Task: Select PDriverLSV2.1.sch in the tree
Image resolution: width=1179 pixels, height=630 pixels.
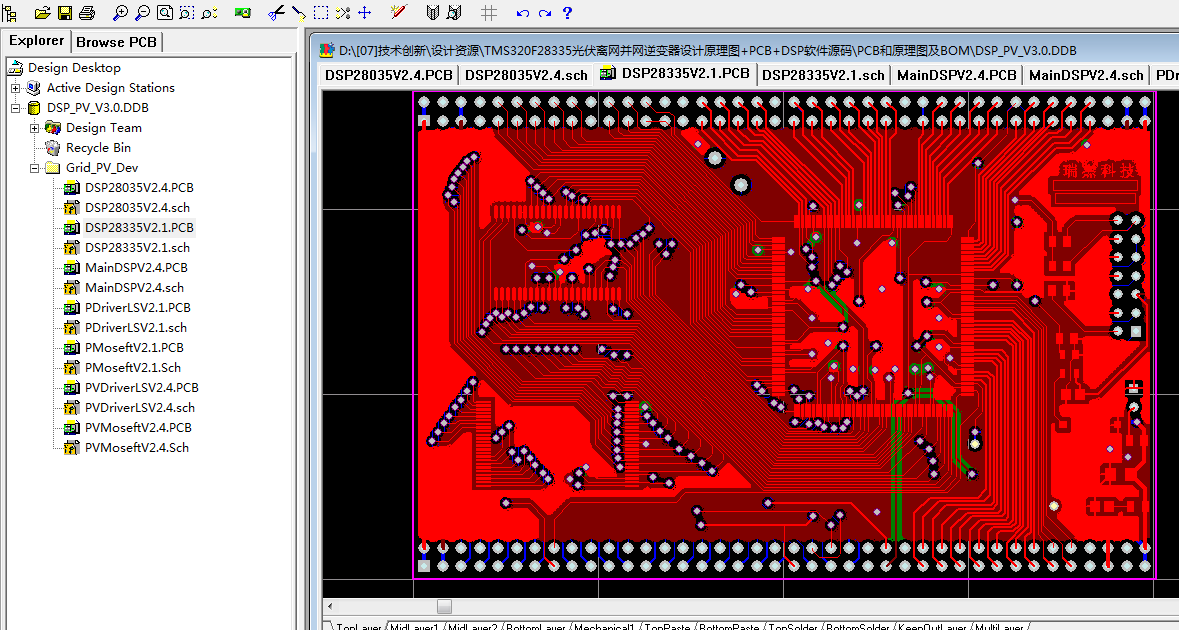Action: (x=135, y=329)
